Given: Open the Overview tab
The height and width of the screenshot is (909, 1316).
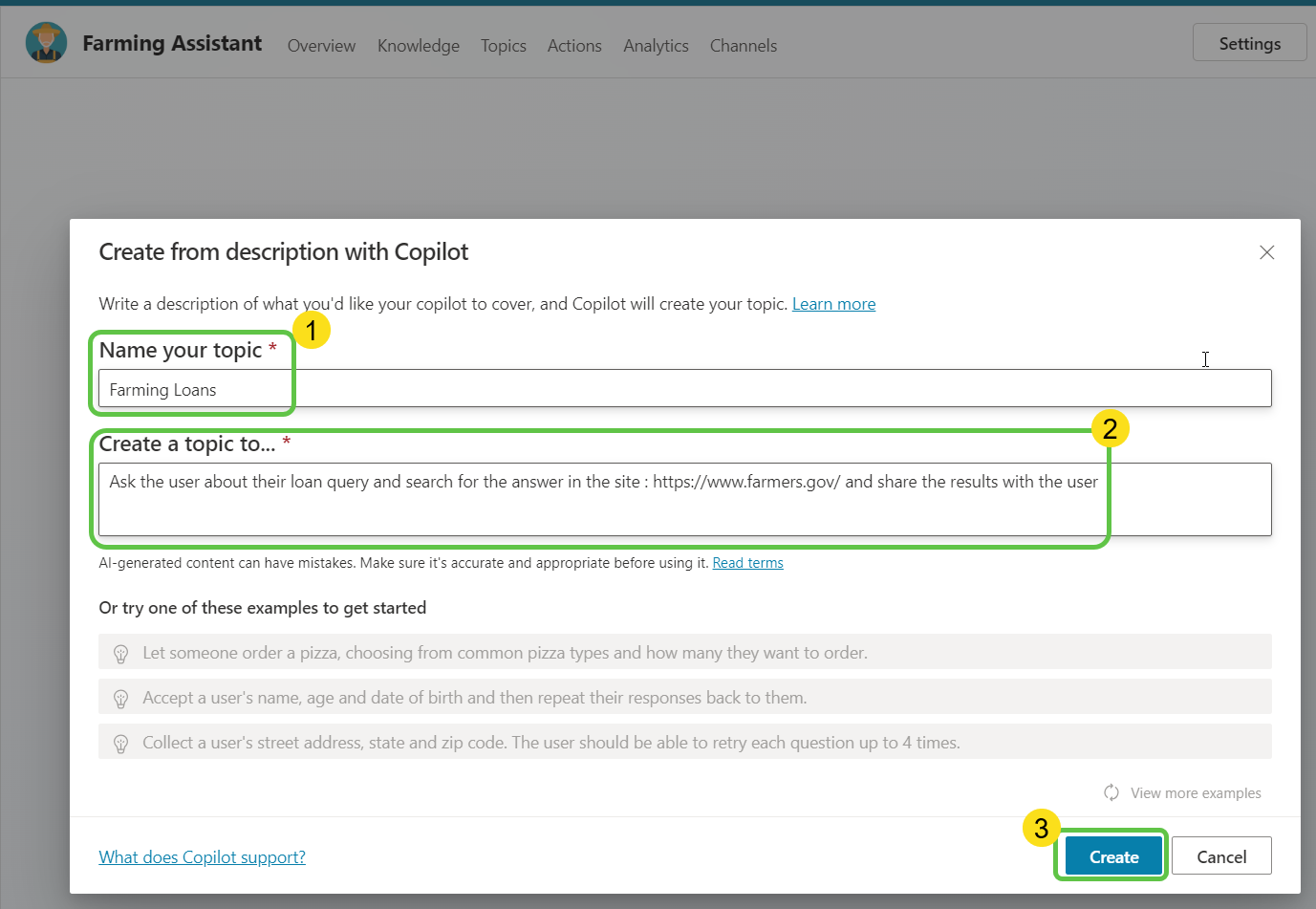Looking at the screenshot, I should pyautogui.click(x=321, y=46).
